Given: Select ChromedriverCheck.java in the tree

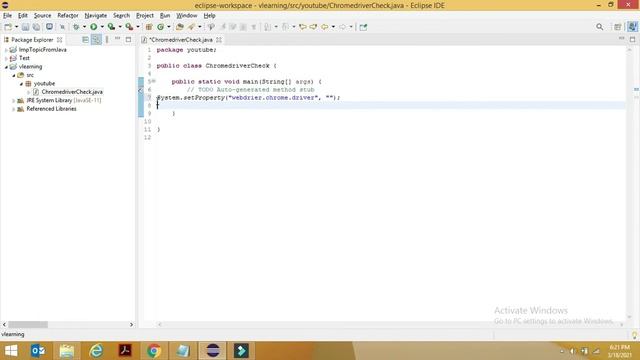Looking at the screenshot, I should click(x=72, y=92).
